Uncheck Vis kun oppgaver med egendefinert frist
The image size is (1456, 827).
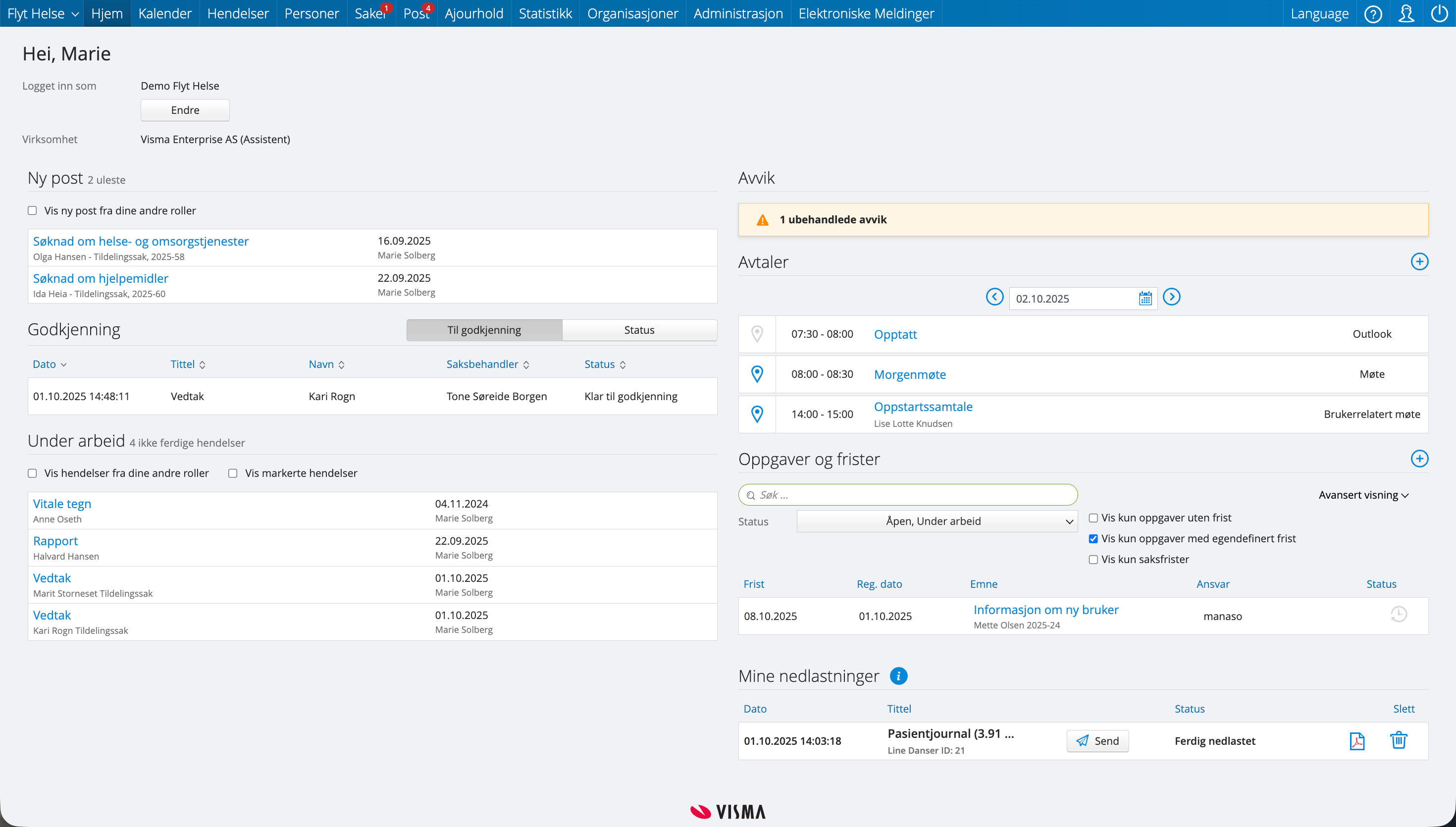click(x=1093, y=538)
